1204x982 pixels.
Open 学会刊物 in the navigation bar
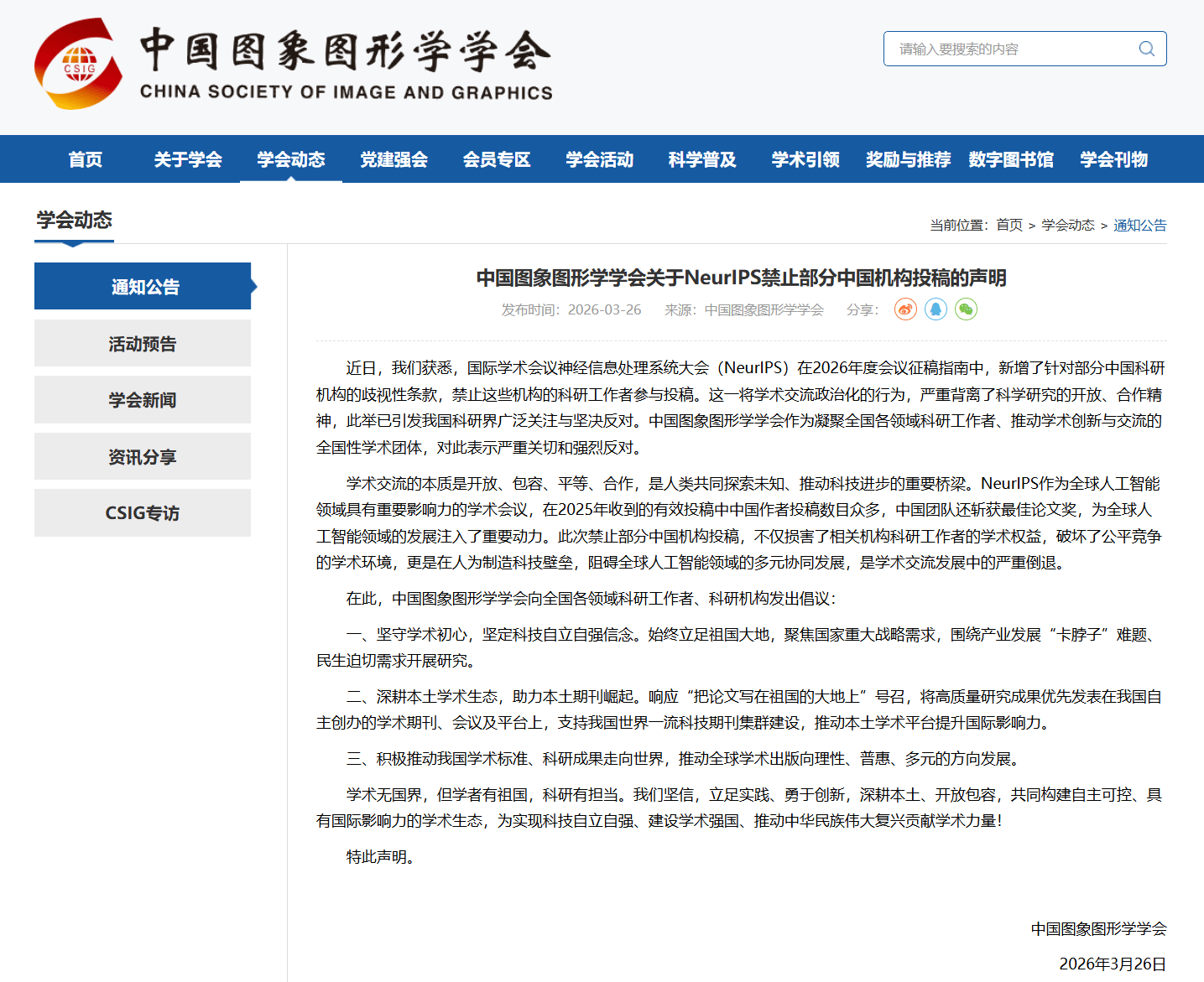(1113, 159)
